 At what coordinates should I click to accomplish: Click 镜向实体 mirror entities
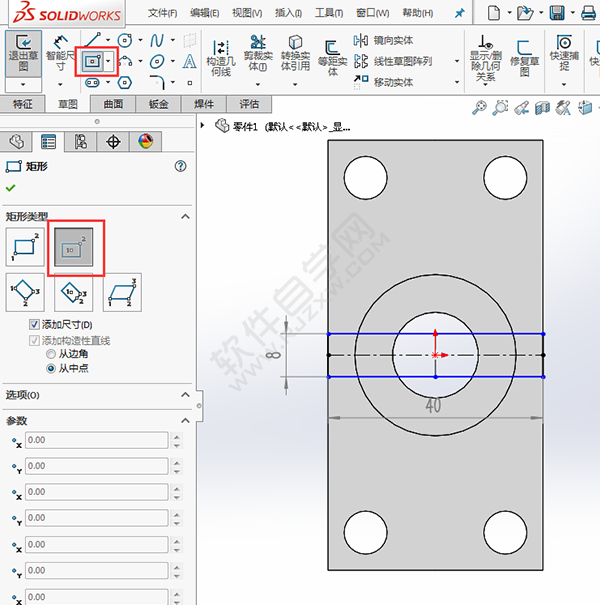(383, 40)
